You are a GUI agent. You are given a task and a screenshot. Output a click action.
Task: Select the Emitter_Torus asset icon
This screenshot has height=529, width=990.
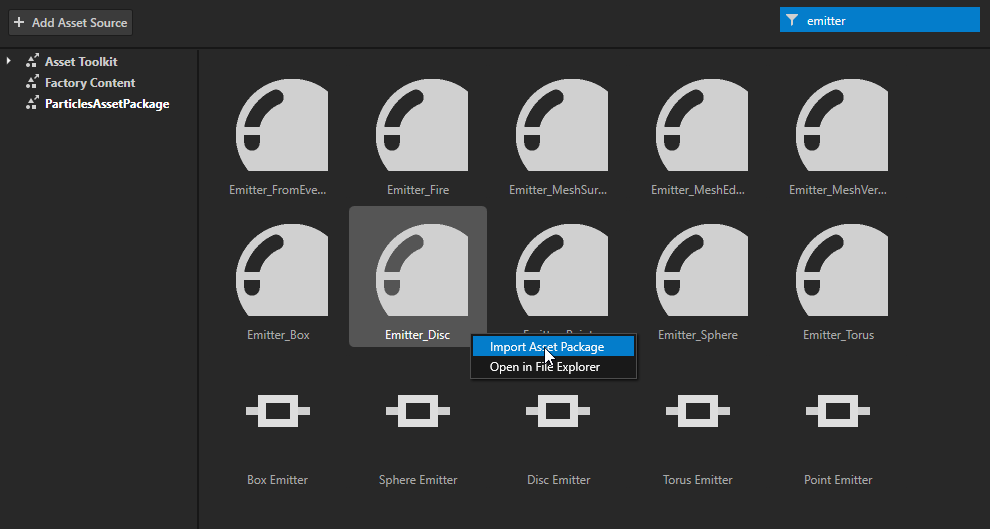pyautogui.click(x=842, y=270)
